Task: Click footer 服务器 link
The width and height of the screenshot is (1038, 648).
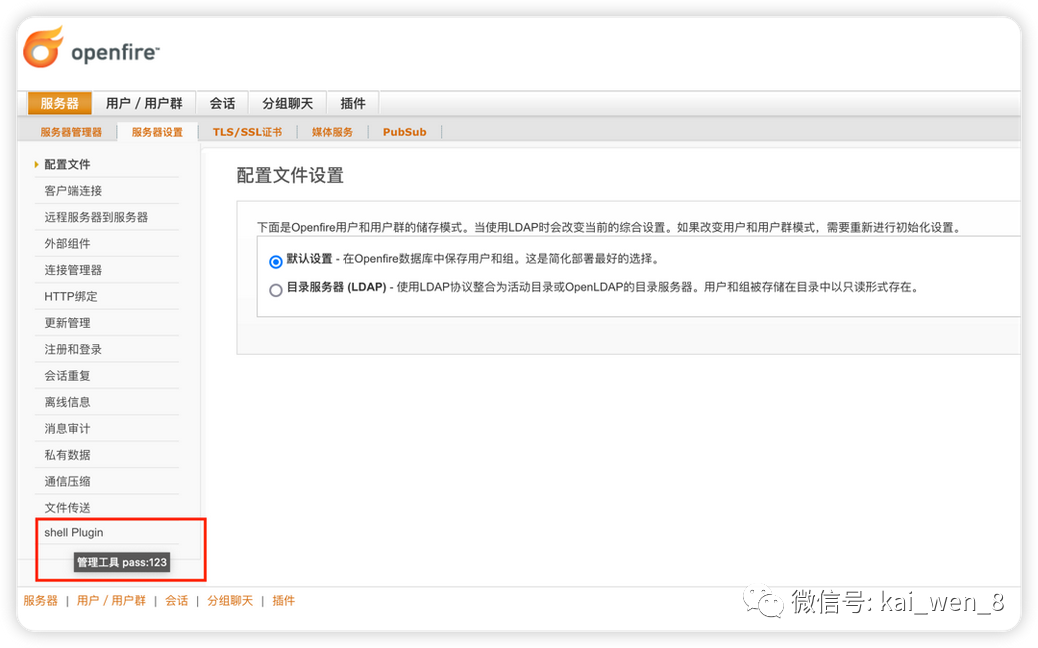Action: (40, 600)
